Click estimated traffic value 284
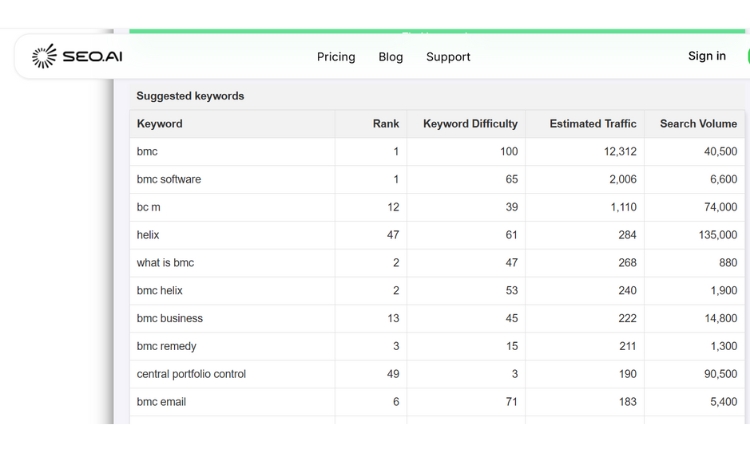This screenshot has height=450, width=750. (627, 235)
